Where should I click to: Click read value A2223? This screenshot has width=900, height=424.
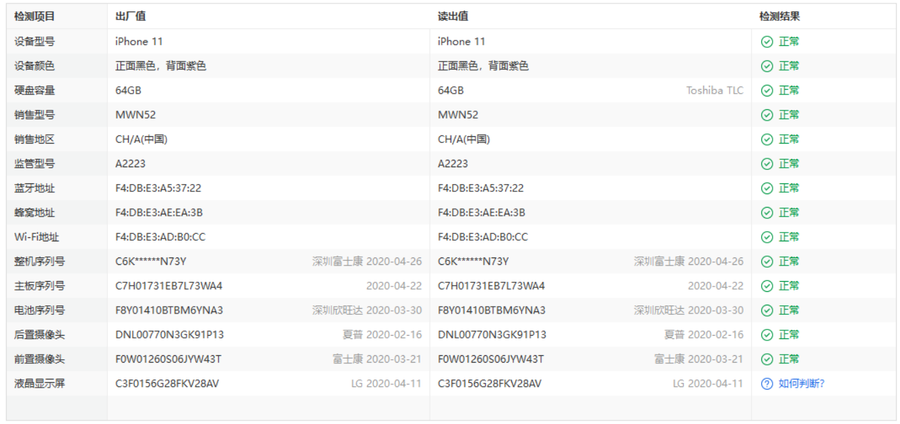click(453, 164)
